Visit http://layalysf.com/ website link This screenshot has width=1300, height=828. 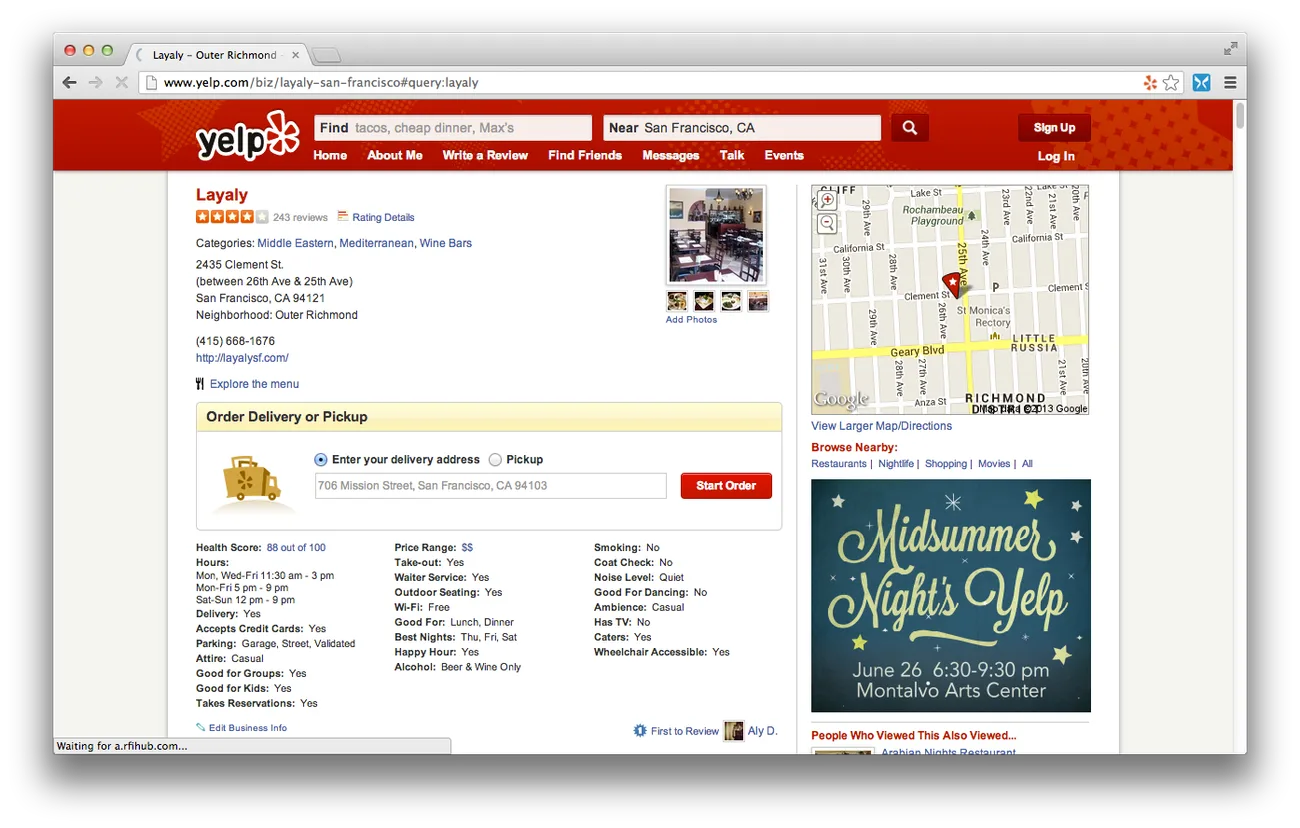pyautogui.click(x=242, y=358)
